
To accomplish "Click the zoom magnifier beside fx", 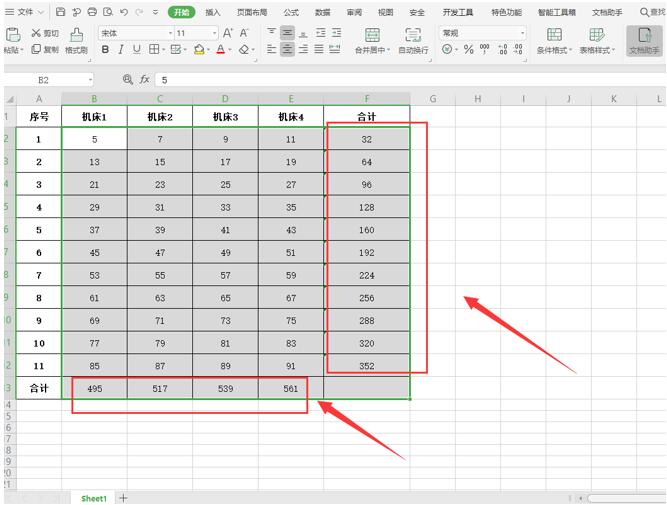I will [127, 79].
